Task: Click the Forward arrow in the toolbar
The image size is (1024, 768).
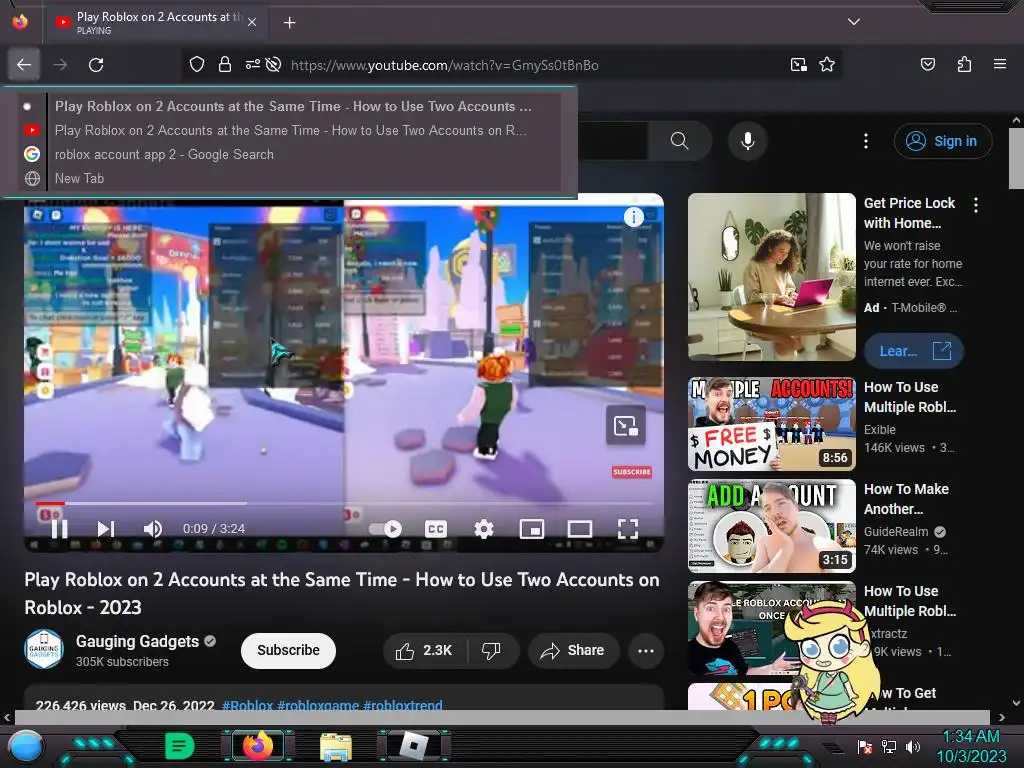Action: click(60, 65)
